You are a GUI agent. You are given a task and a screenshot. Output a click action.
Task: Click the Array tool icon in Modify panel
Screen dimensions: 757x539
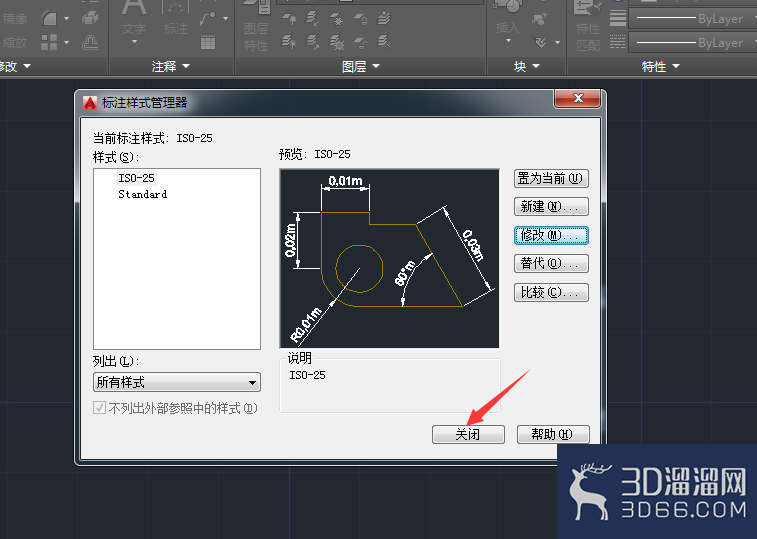coord(49,42)
